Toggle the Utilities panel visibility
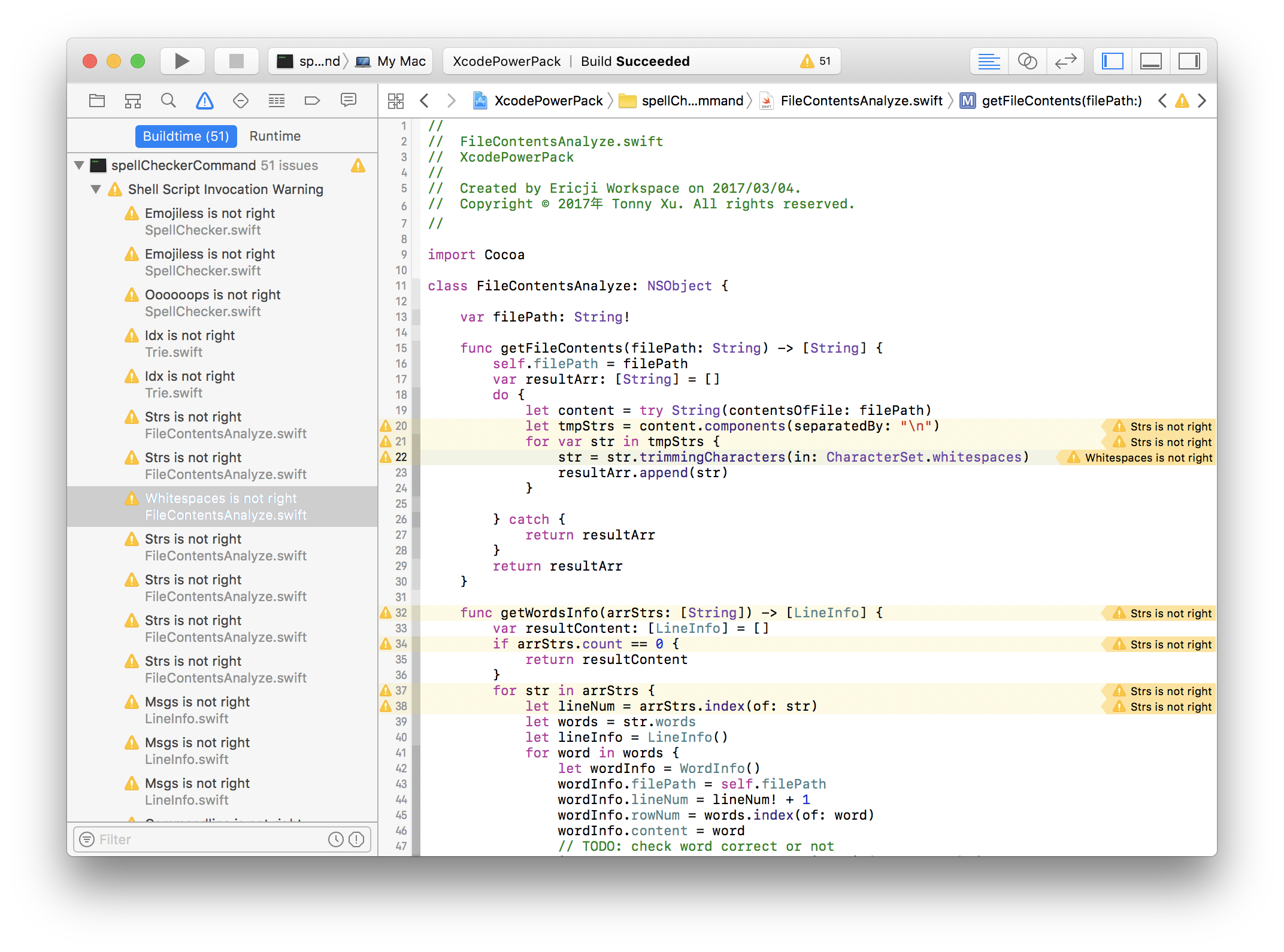Image resolution: width=1284 pixels, height=952 pixels. tap(1189, 61)
